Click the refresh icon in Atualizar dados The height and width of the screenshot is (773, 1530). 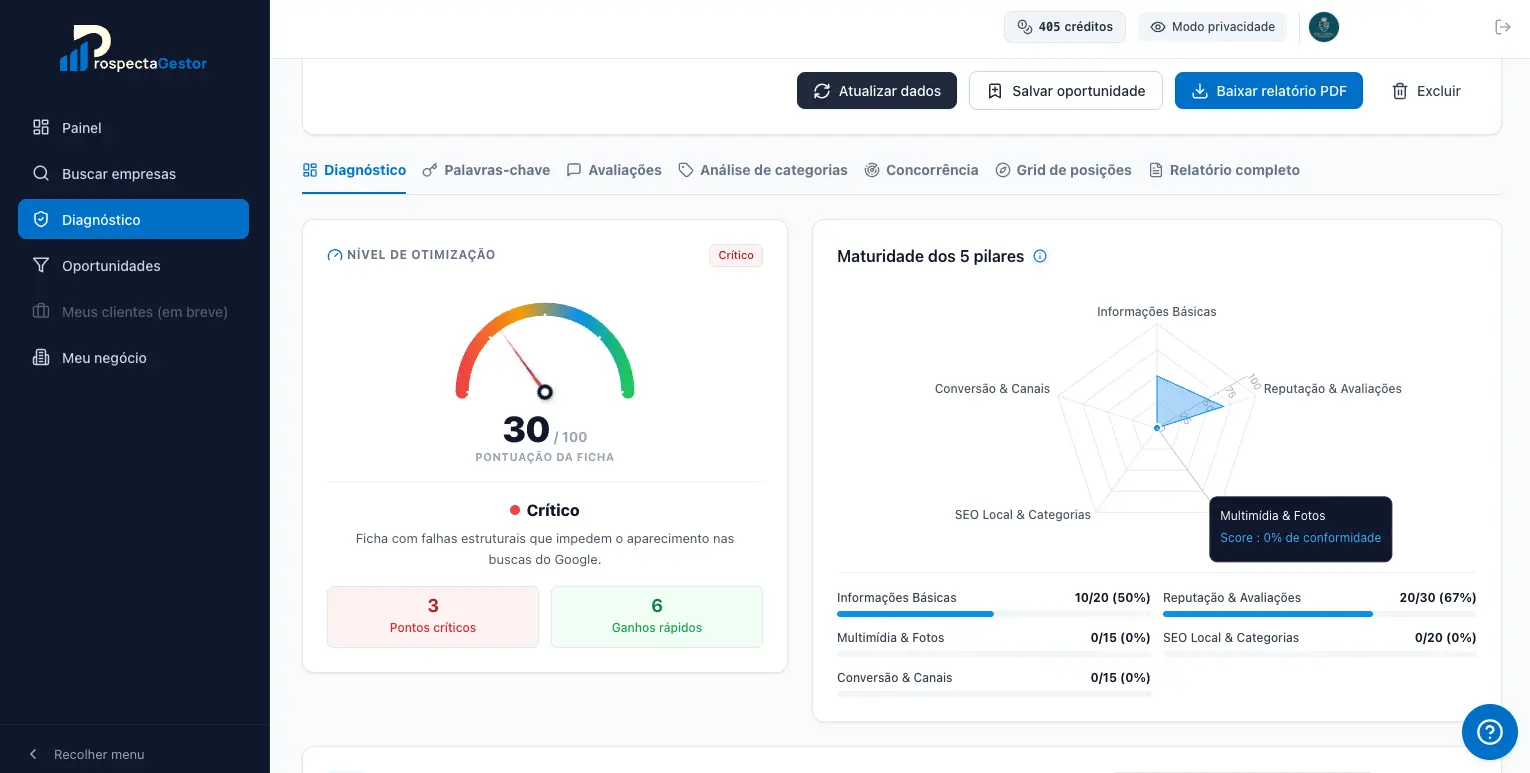(x=822, y=91)
